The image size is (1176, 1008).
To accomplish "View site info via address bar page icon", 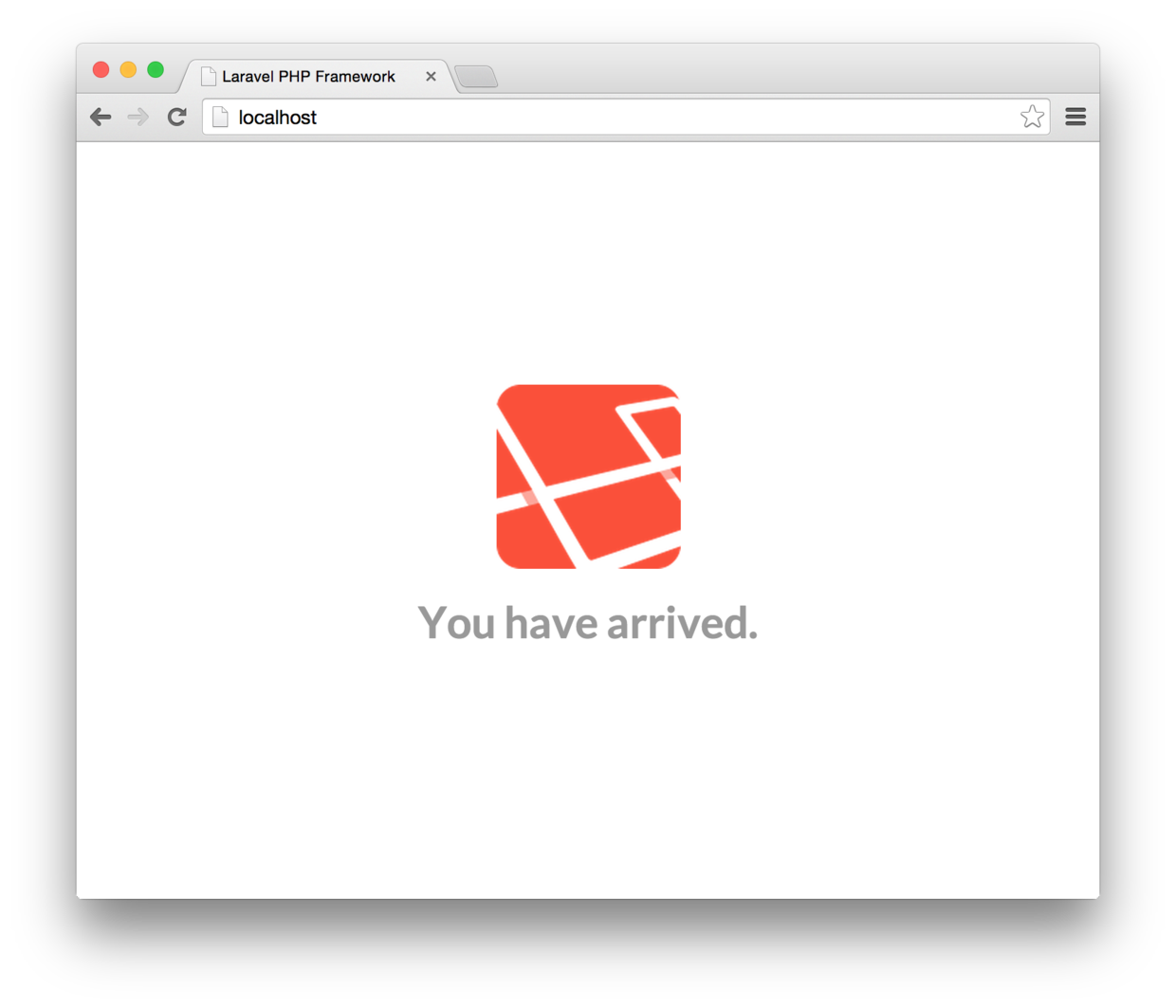I will 220,117.
